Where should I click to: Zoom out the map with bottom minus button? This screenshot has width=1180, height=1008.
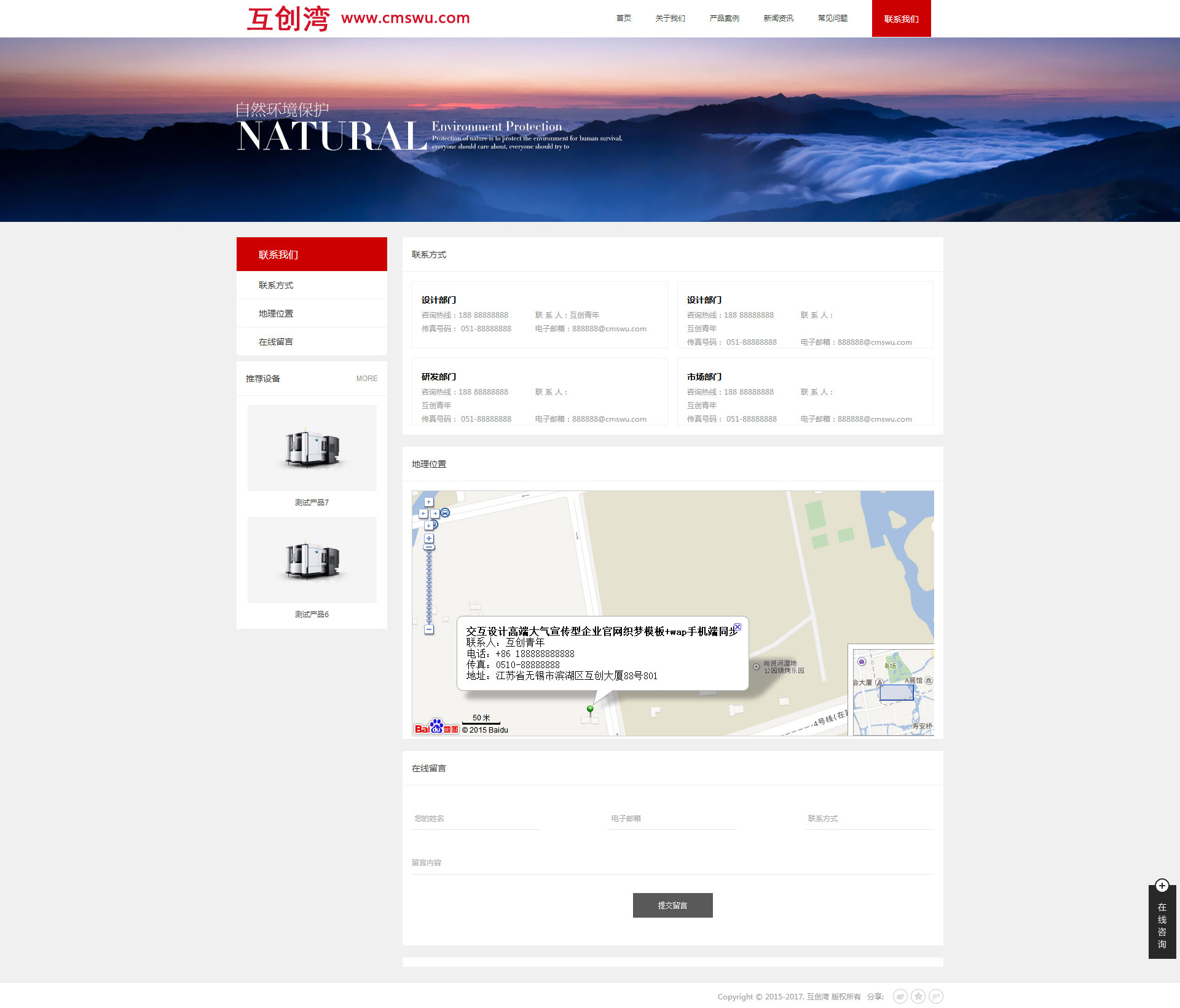[429, 629]
